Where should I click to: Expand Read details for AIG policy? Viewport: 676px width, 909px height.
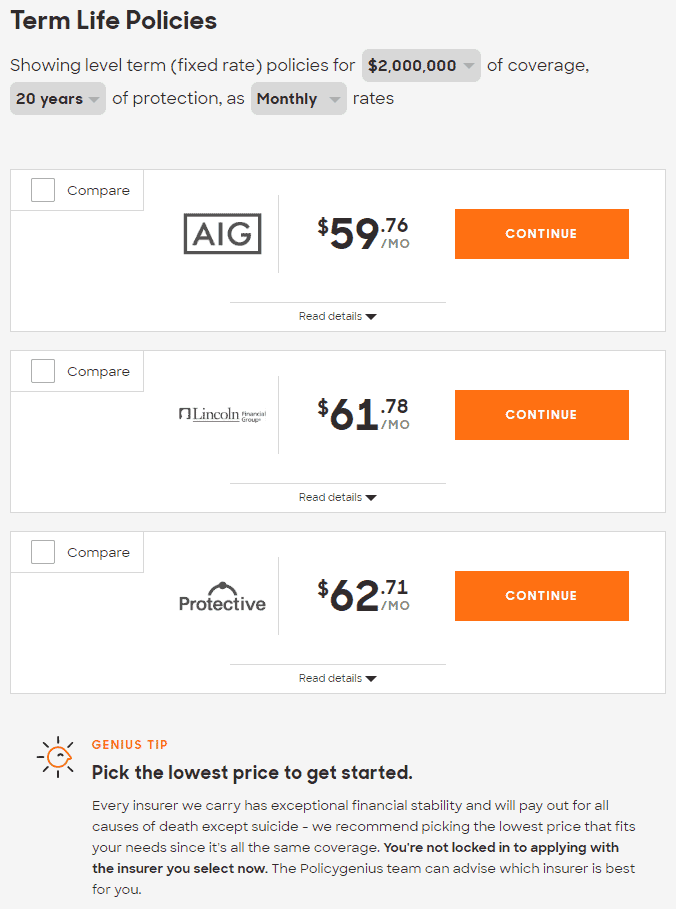coord(337,317)
